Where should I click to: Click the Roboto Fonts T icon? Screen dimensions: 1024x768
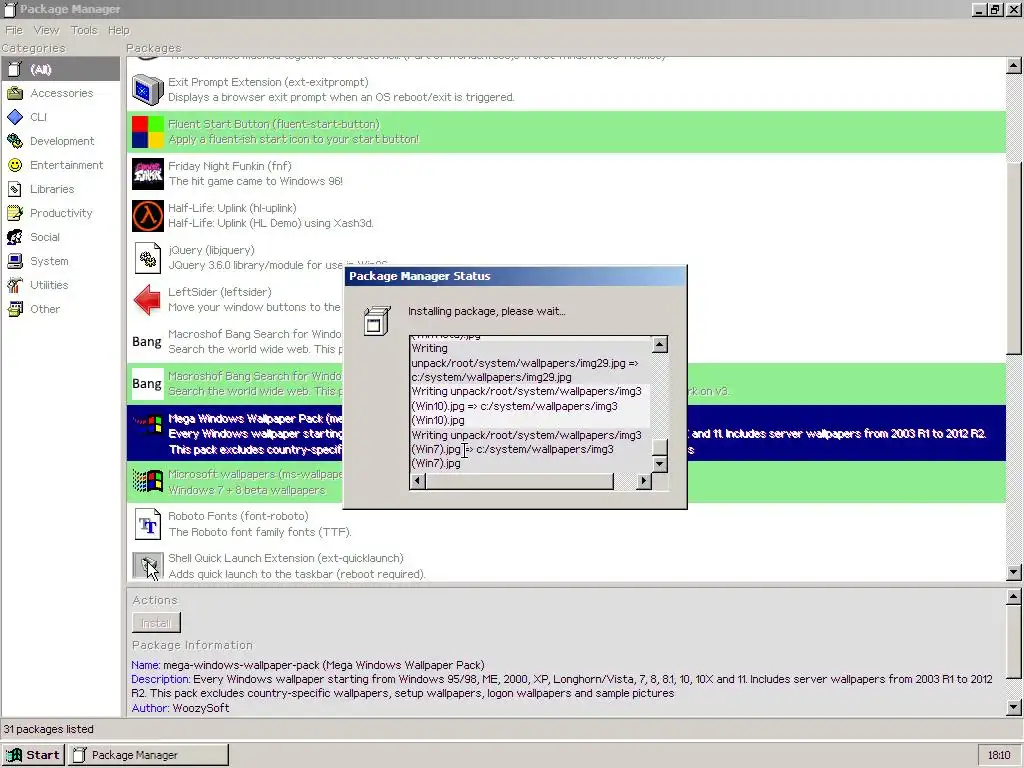point(148,524)
